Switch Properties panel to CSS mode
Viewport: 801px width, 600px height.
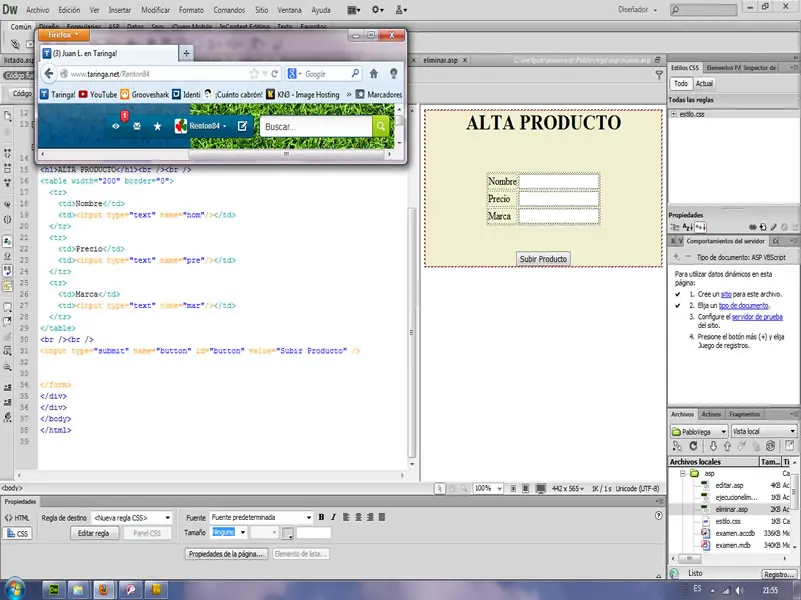(x=17, y=533)
